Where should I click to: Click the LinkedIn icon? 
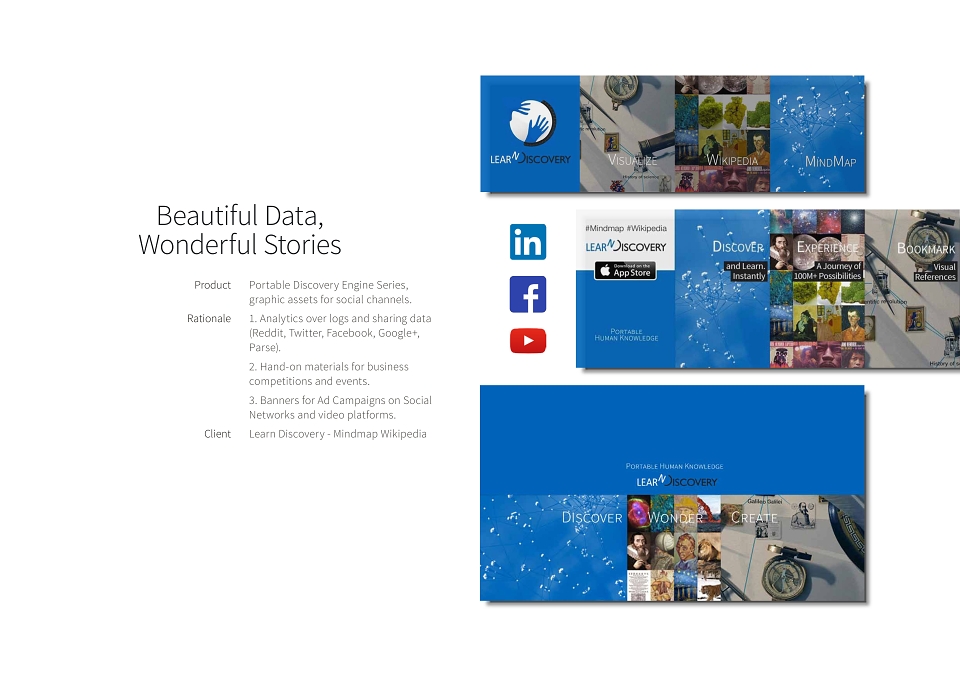(x=528, y=242)
